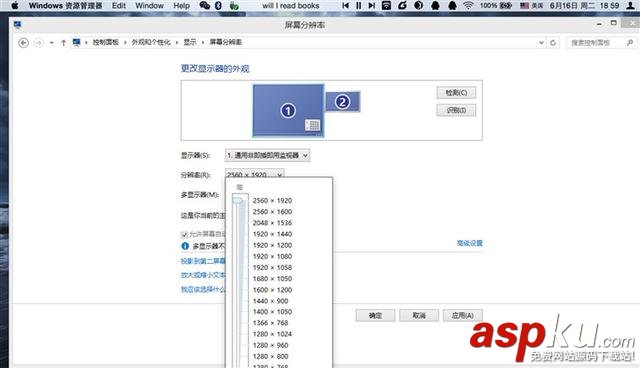Click the 应用(A) apply button
Viewport: 640px width, 368px height.
[462, 315]
